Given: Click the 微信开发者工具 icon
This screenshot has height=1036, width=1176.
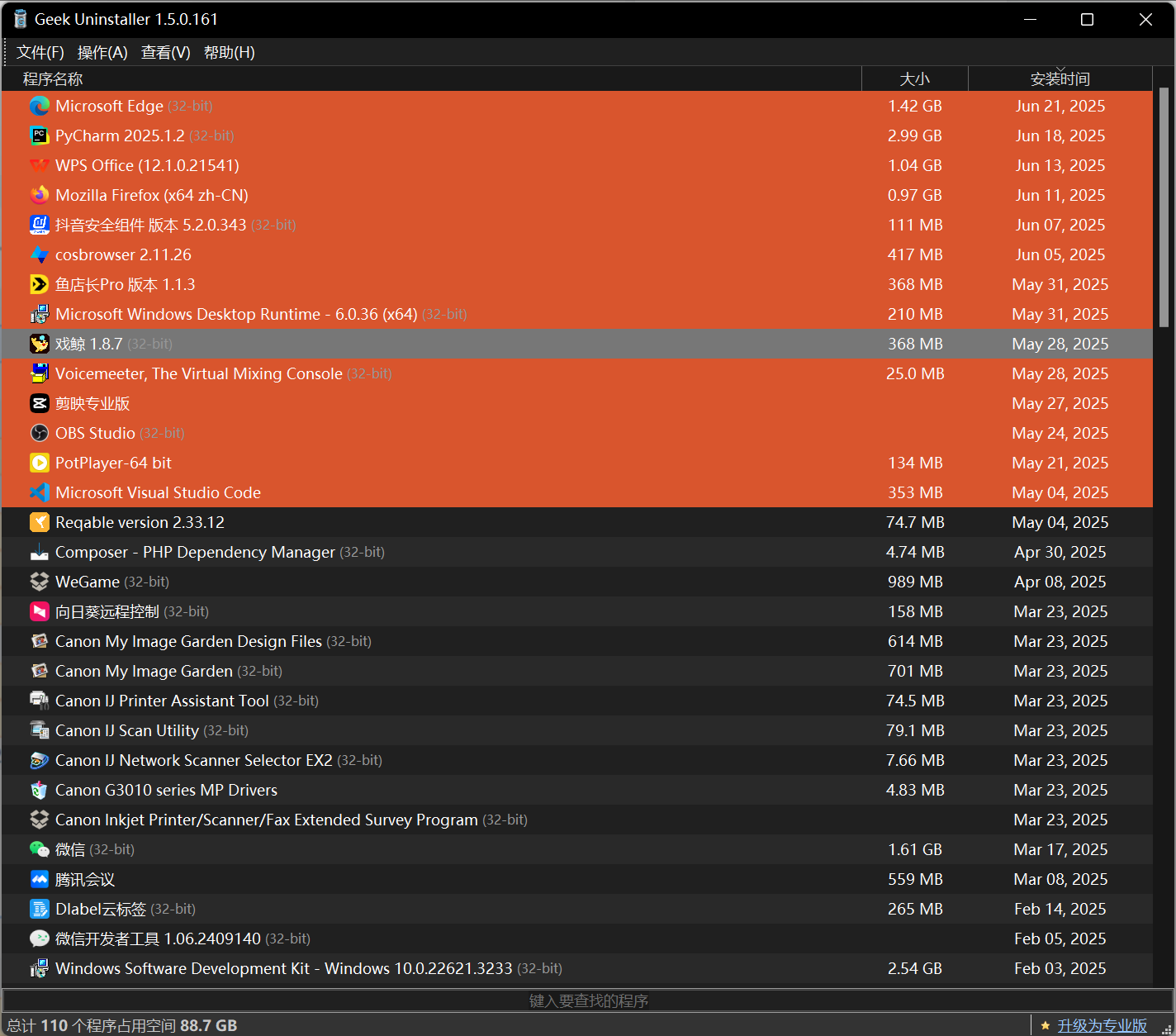Looking at the screenshot, I should click(x=40, y=939).
